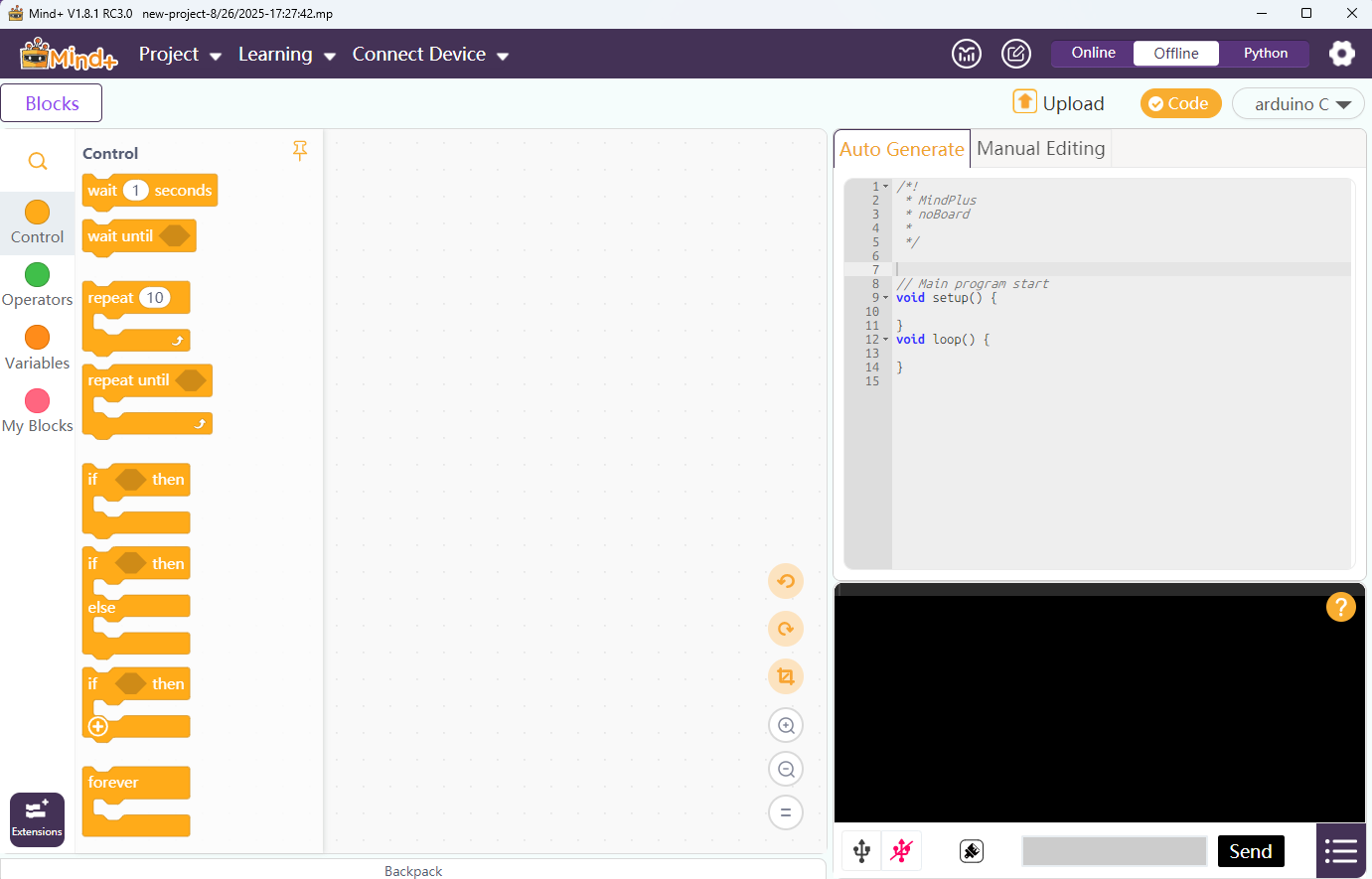The height and width of the screenshot is (879, 1372).
Task: Click the crop screenshot icon in workspace
Action: tap(785, 676)
